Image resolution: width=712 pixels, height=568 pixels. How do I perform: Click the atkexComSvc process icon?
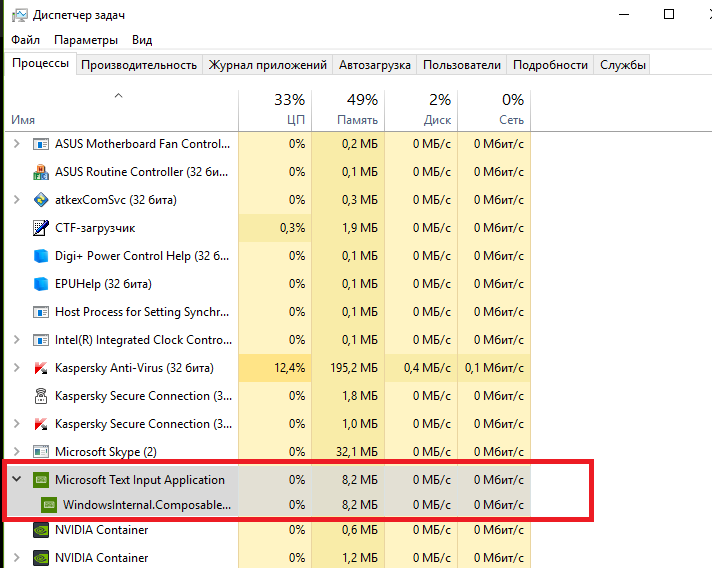41,200
